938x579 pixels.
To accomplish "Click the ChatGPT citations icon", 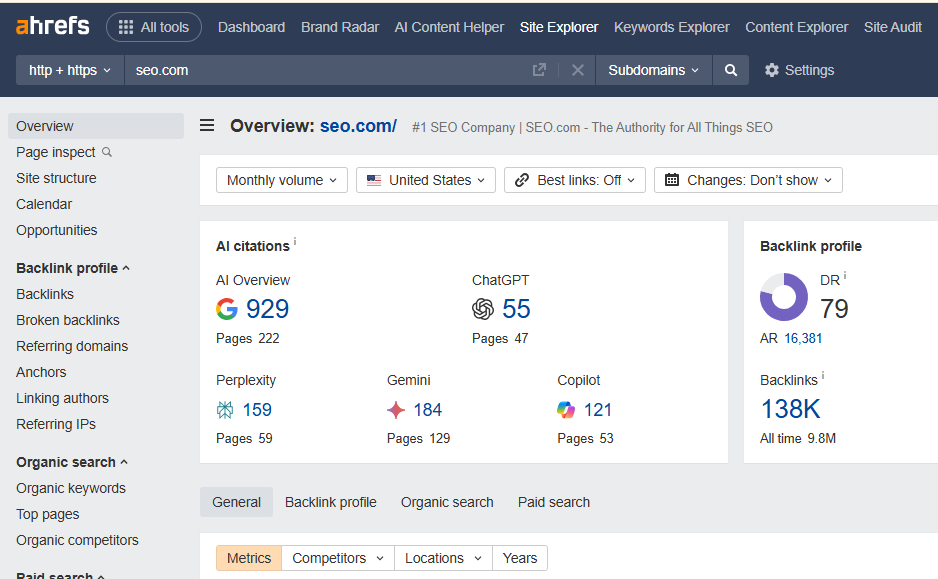I will click(483, 309).
